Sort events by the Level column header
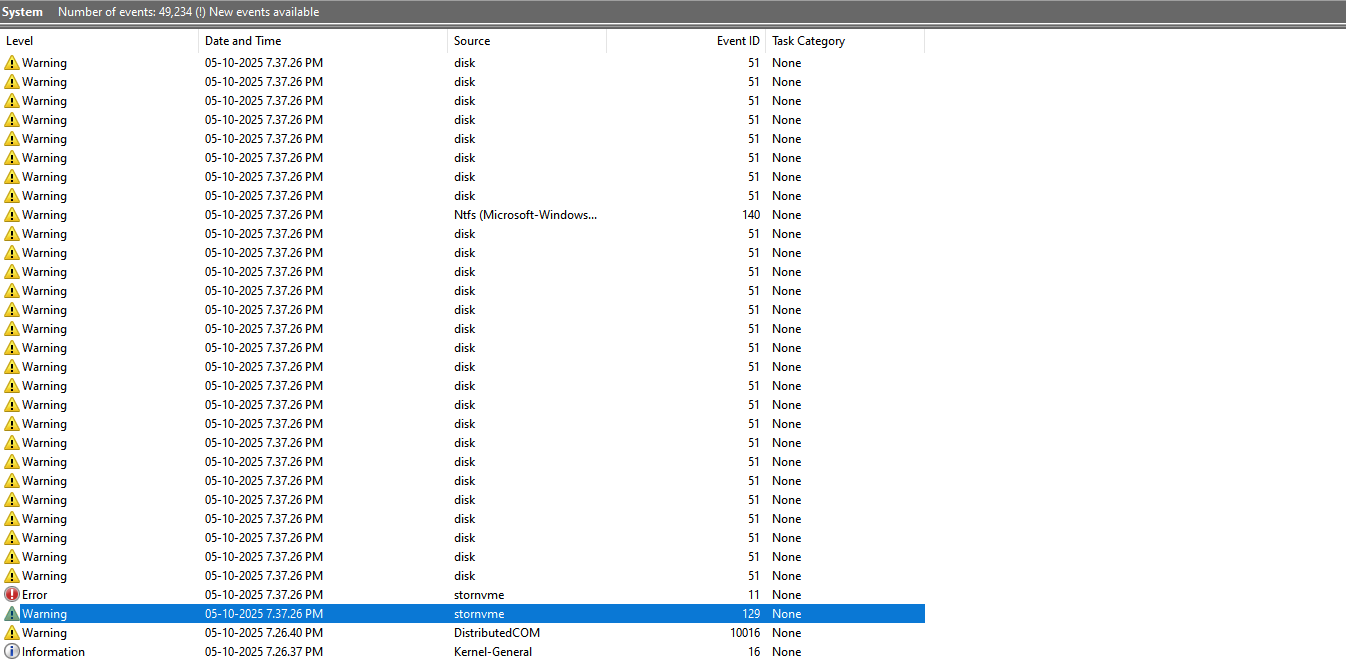 point(20,41)
